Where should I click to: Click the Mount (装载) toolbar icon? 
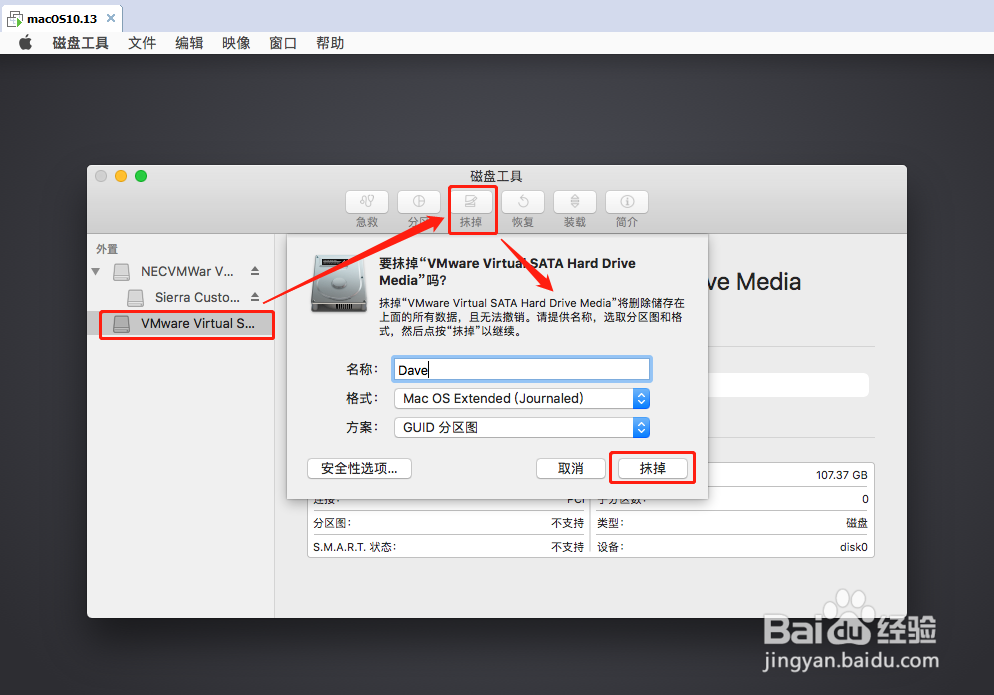(575, 202)
